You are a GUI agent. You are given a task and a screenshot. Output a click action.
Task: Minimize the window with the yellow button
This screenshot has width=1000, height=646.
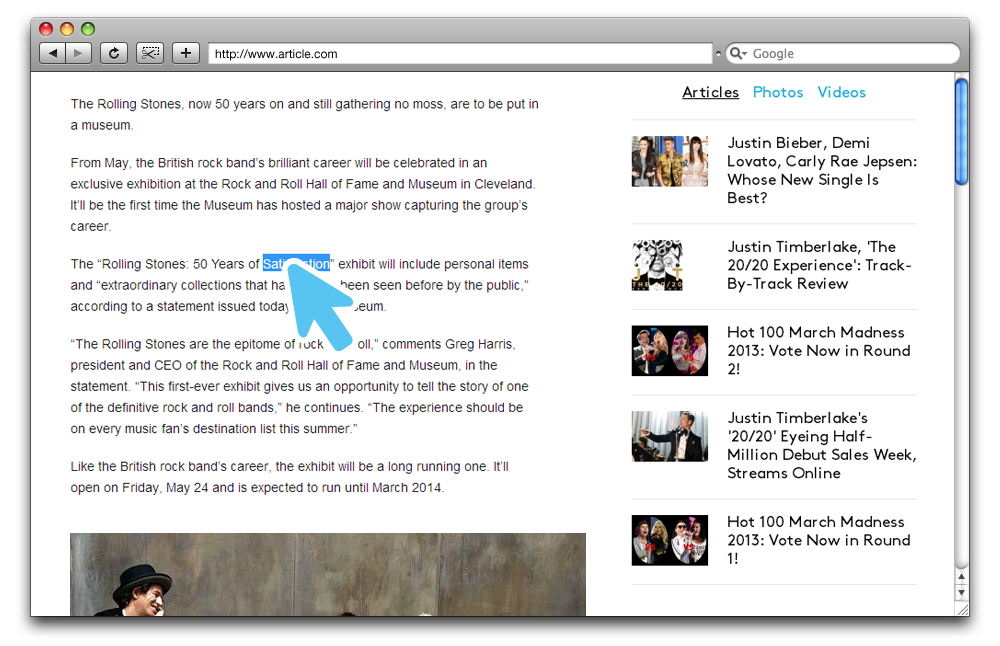tap(67, 29)
